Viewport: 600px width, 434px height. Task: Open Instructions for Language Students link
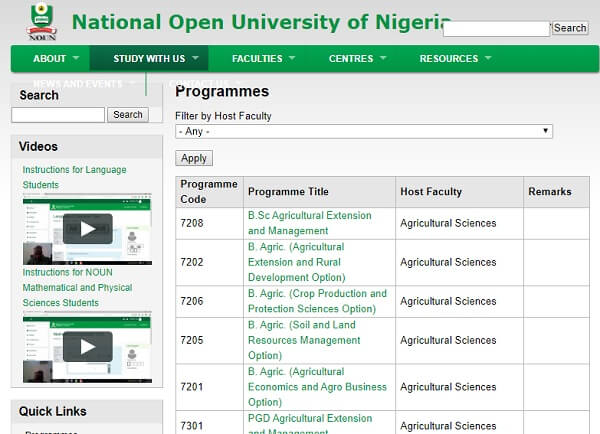click(74, 177)
